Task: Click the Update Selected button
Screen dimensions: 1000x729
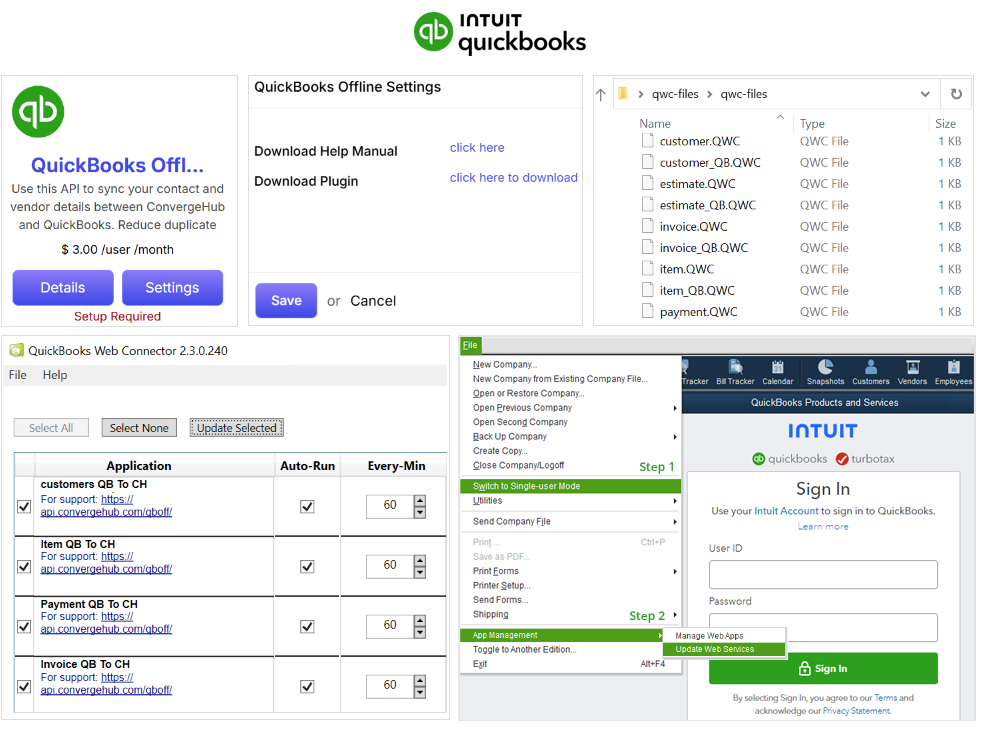Action: [237, 428]
